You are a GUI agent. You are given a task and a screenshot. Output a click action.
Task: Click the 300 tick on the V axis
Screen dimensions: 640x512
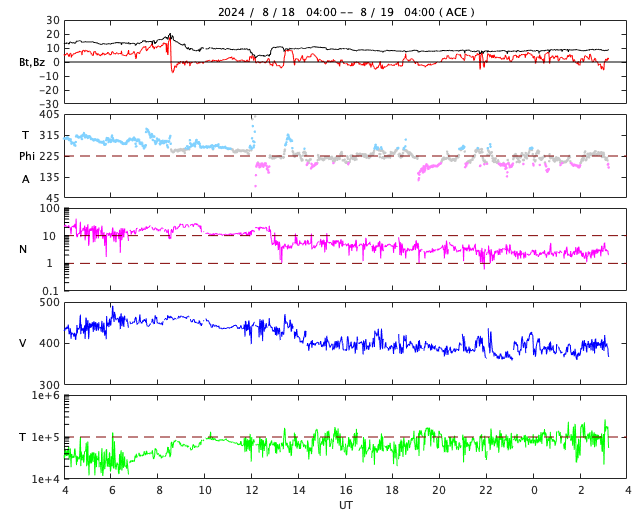[x=49, y=385]
